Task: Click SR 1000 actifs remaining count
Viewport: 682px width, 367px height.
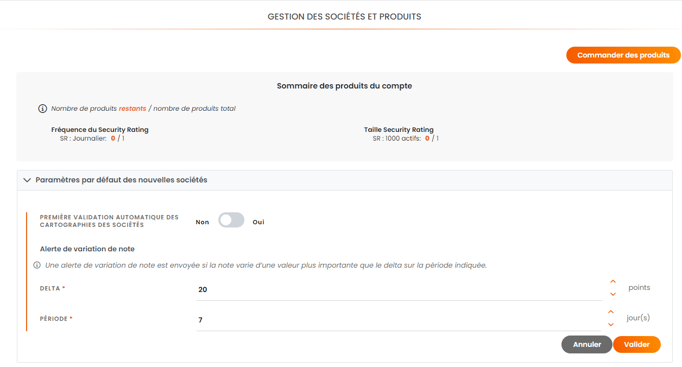Action: pos(427,139)
